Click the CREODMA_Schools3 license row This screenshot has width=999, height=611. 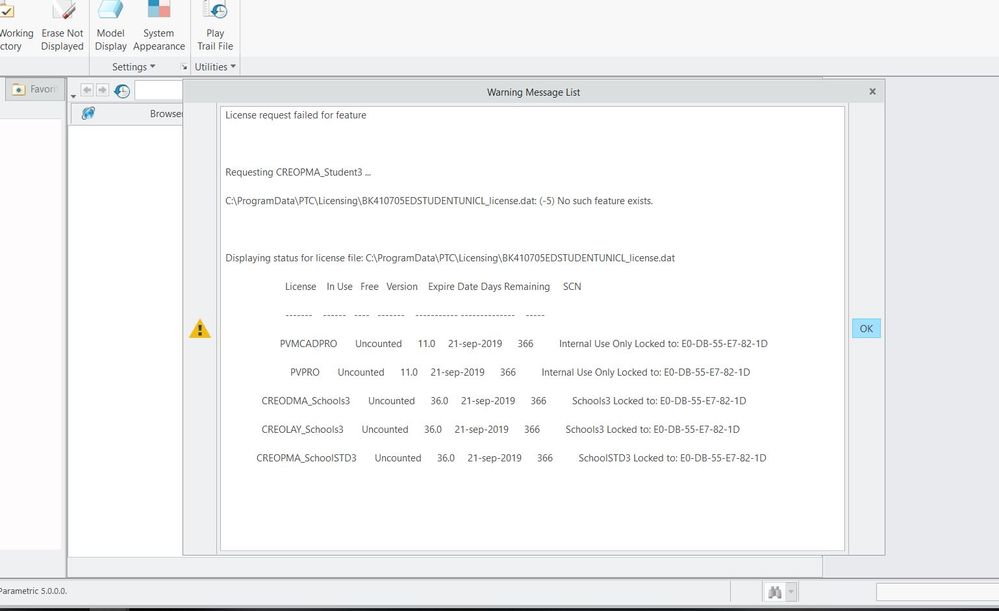pyautogui.click(x=503, y=401)
